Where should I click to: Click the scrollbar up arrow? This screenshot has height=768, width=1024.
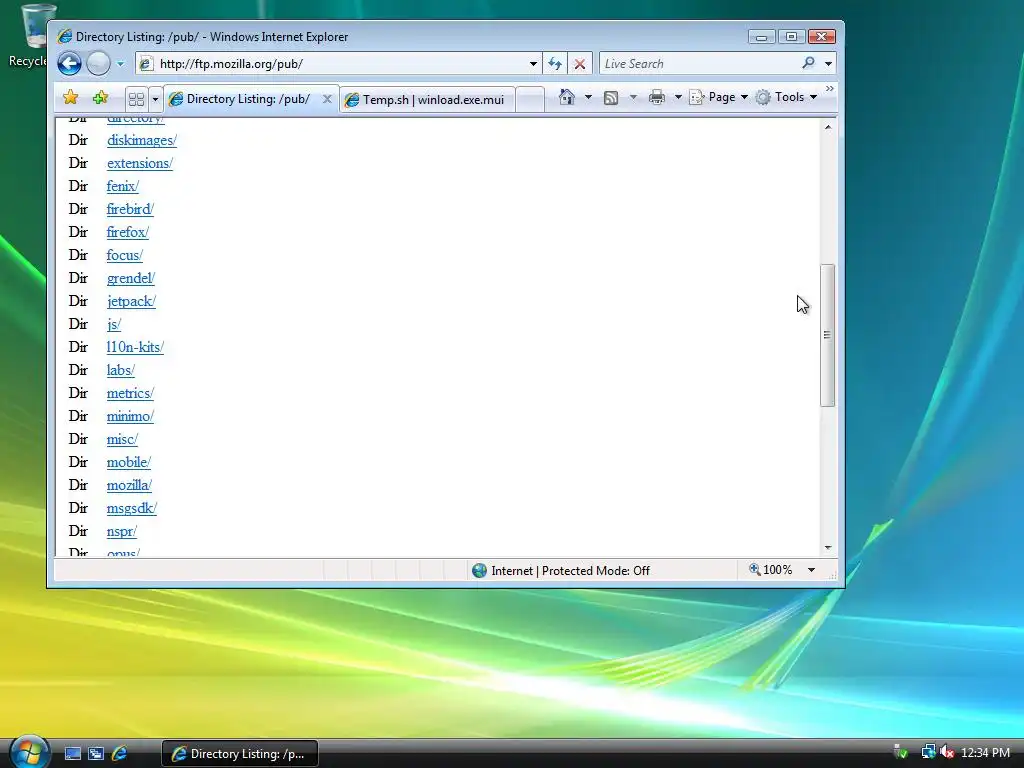click(x=828, y=127)
